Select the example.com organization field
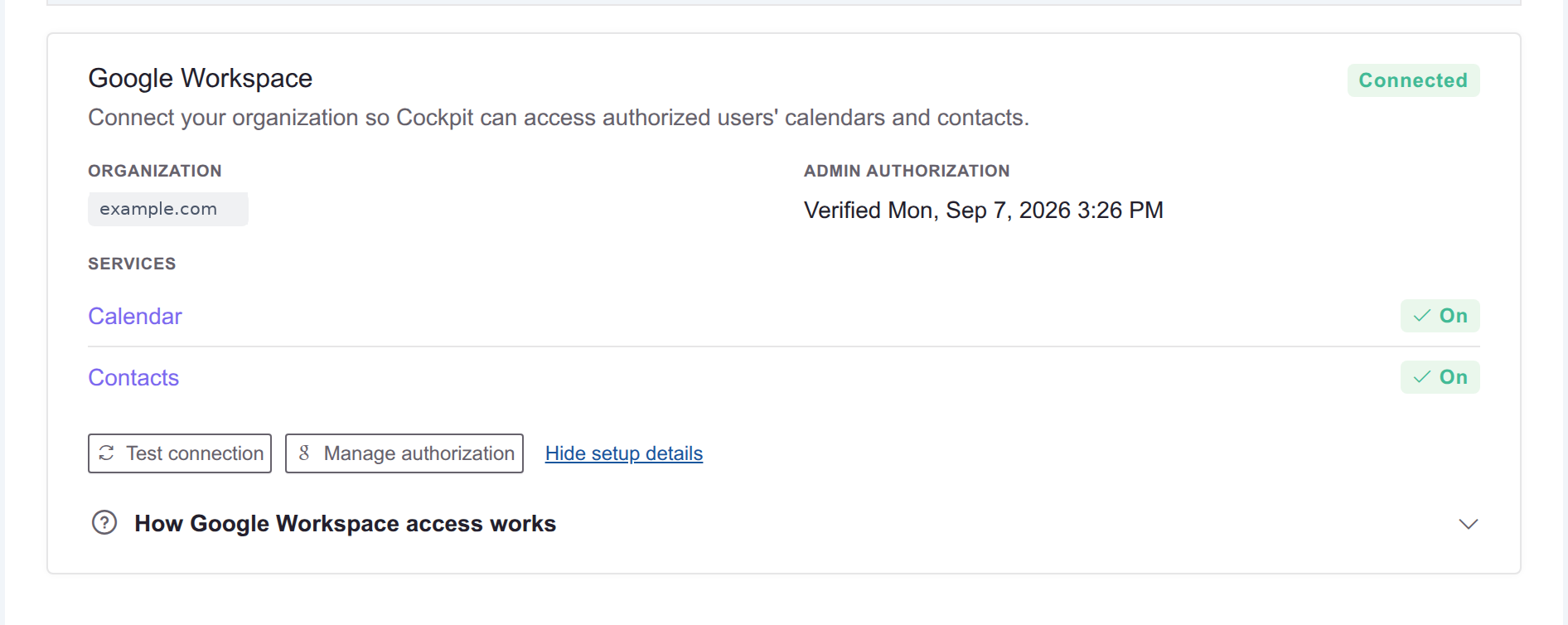1568x625 pixels. click(168, 209)
